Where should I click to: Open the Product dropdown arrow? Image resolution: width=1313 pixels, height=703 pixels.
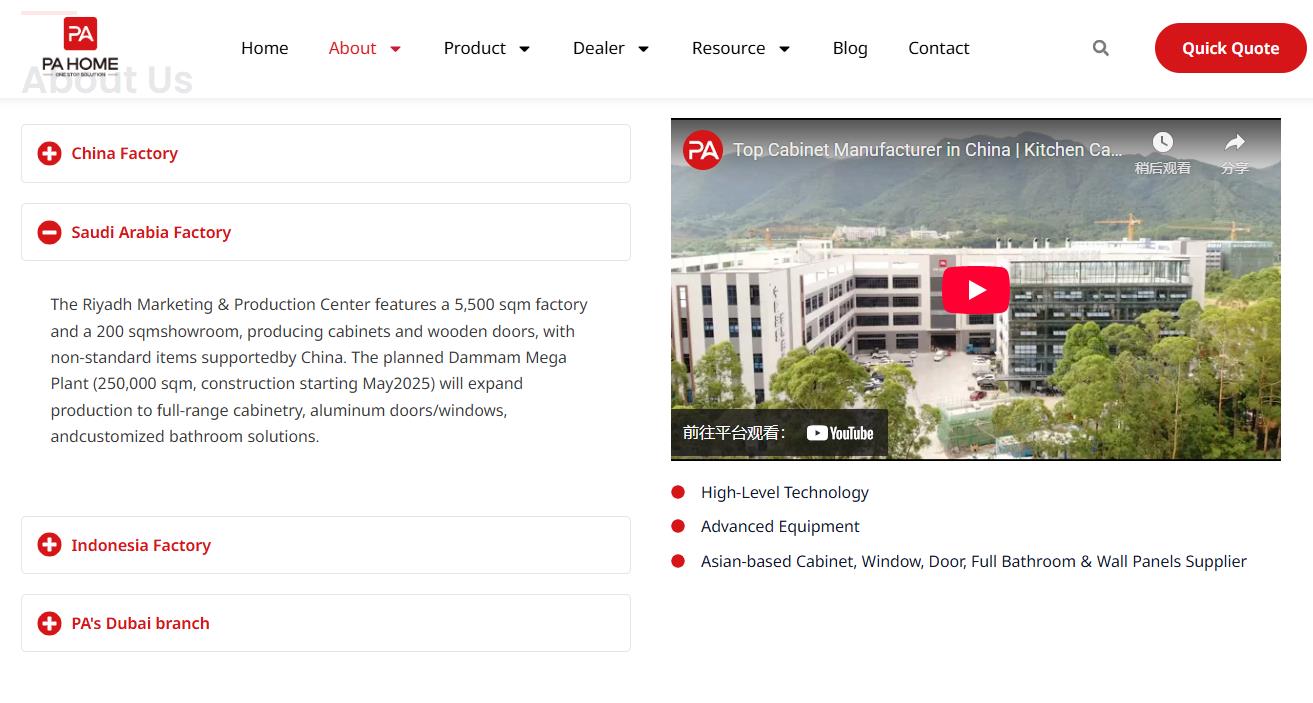tap(524, 49)
